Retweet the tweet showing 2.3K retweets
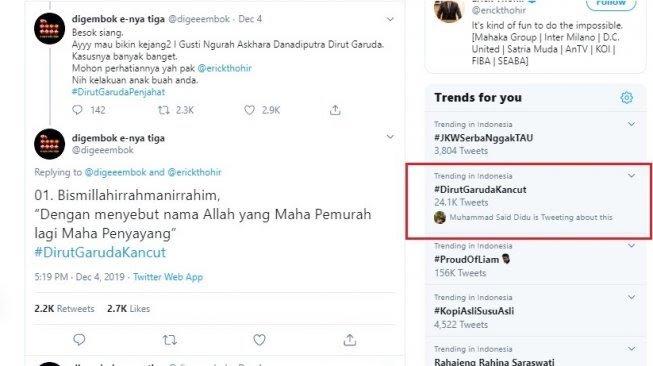 click(164, 110)
